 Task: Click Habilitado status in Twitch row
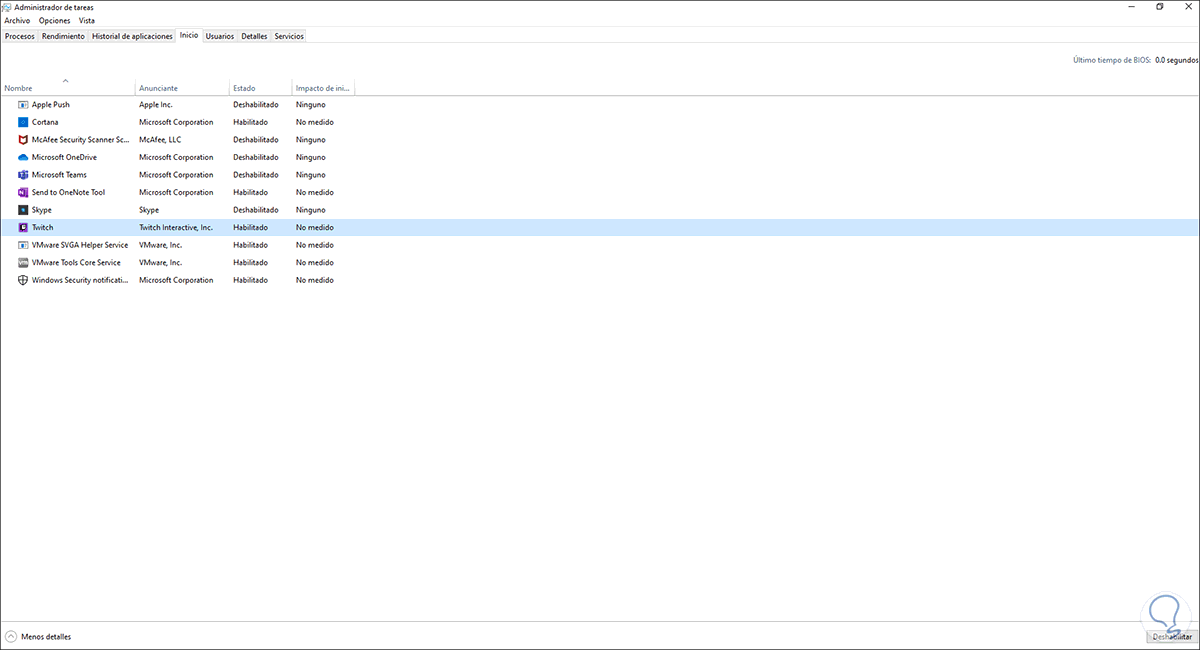(251, 227)
